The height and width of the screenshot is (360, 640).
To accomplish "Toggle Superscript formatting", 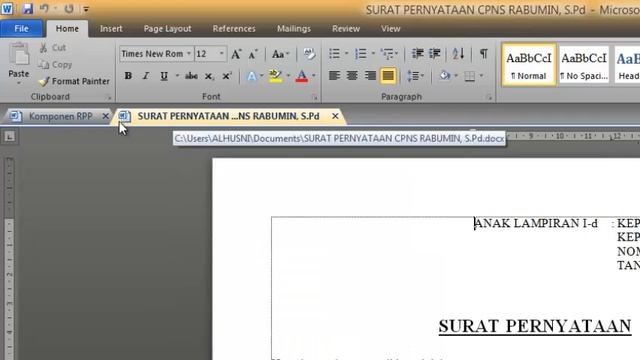I will pos(227,76).
